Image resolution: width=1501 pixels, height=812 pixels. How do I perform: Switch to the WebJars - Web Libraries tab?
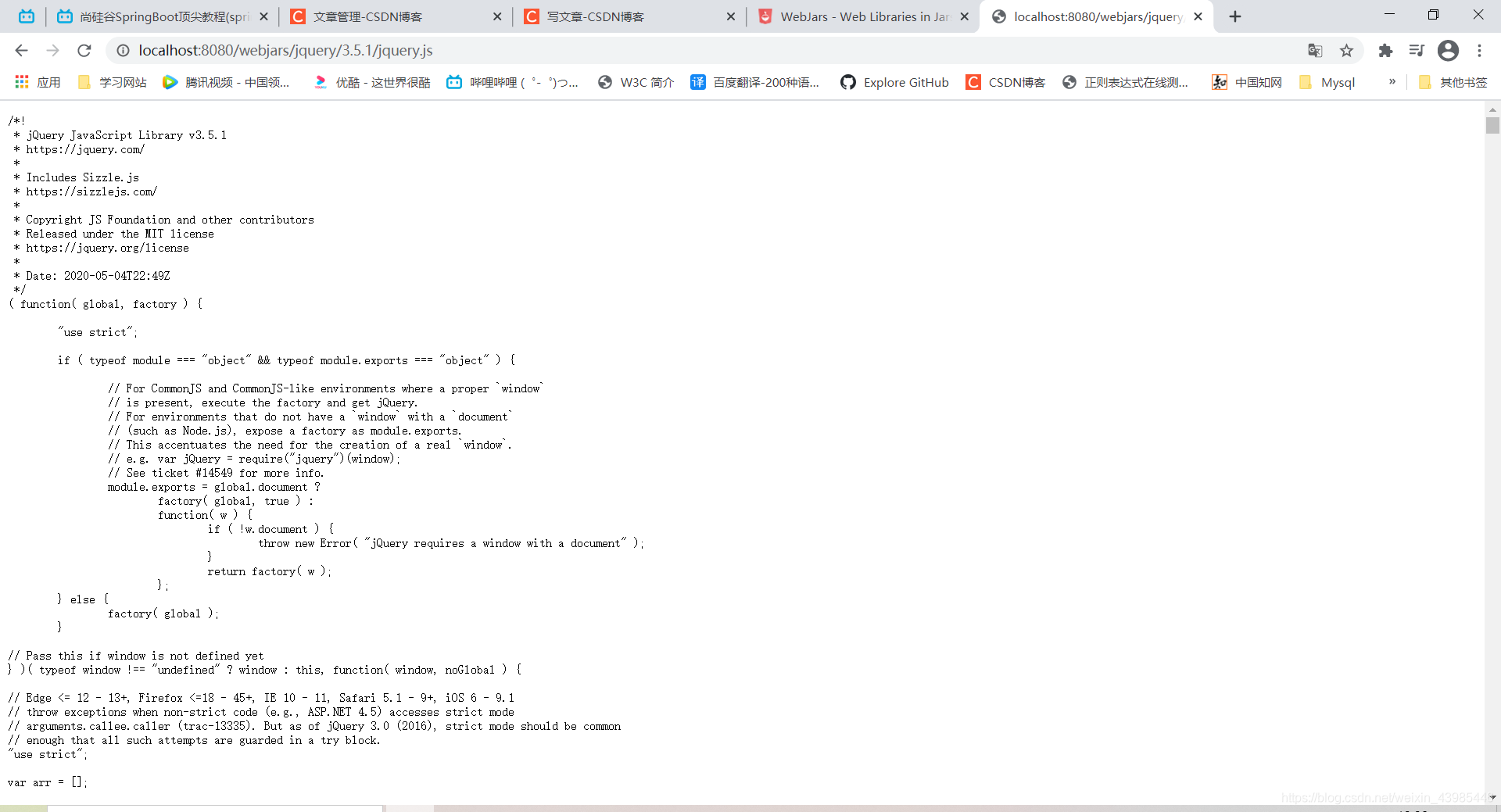tap(863, 16)
